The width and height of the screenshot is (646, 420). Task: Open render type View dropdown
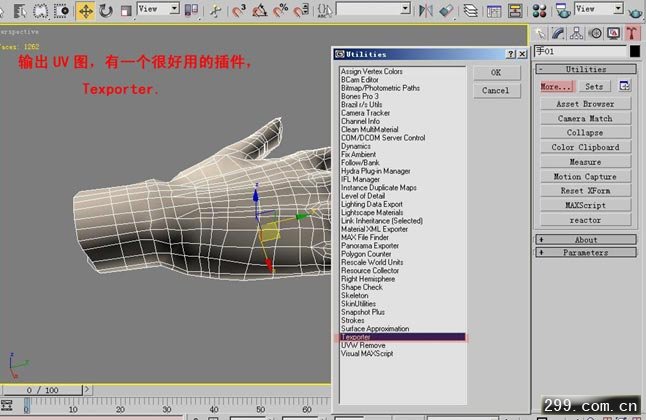[599, 9]
